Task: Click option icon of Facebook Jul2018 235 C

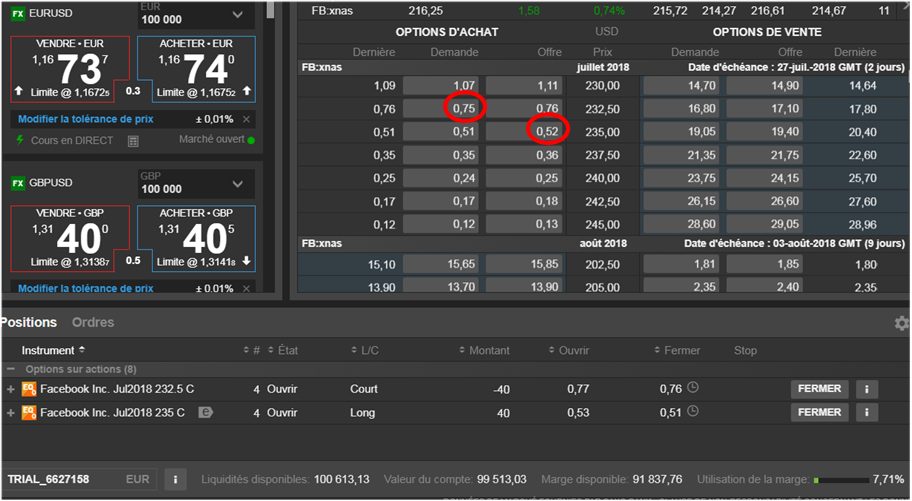Action: point(29,413)
